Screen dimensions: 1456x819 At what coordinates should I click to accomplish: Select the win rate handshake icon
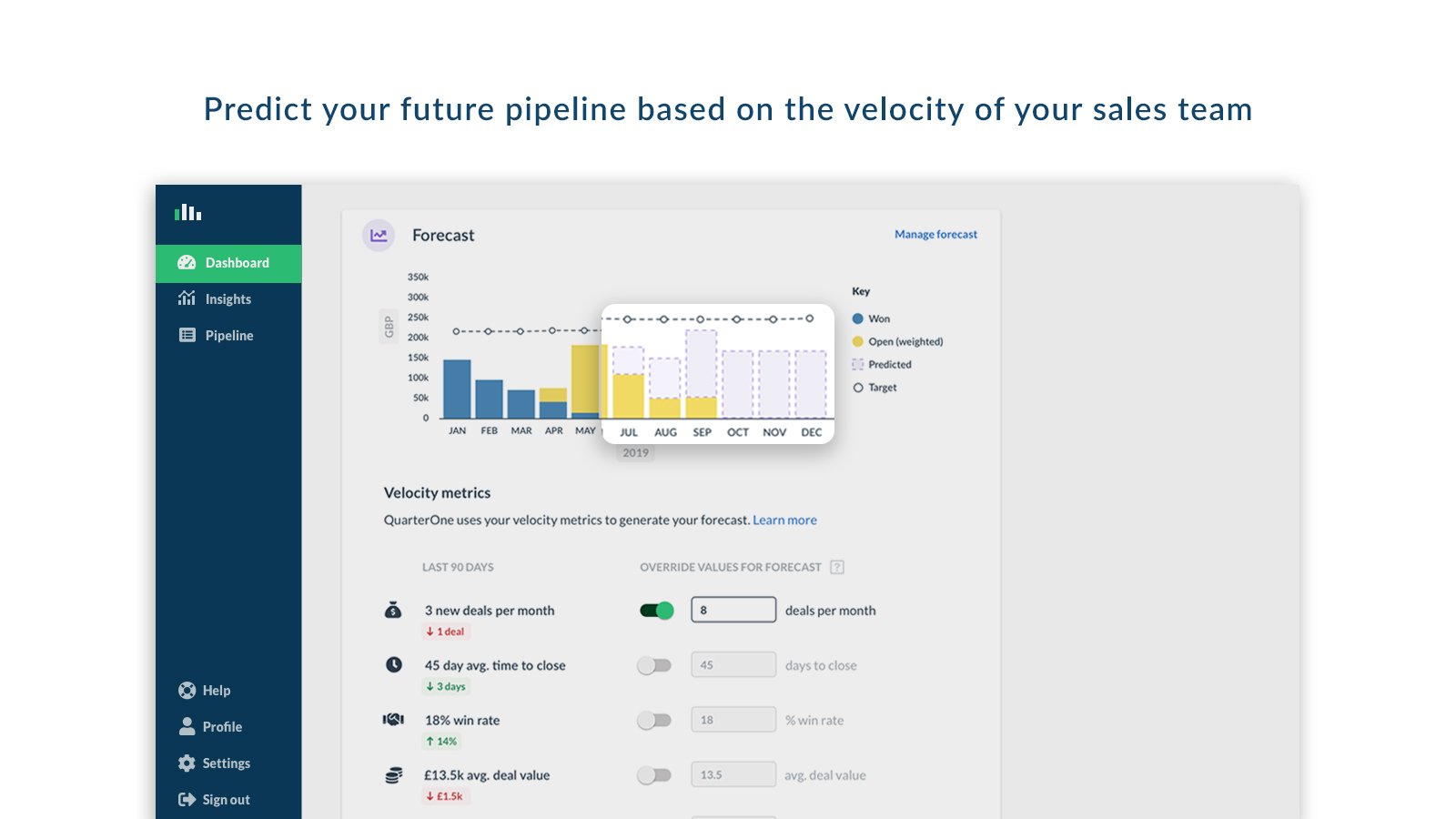393,719
